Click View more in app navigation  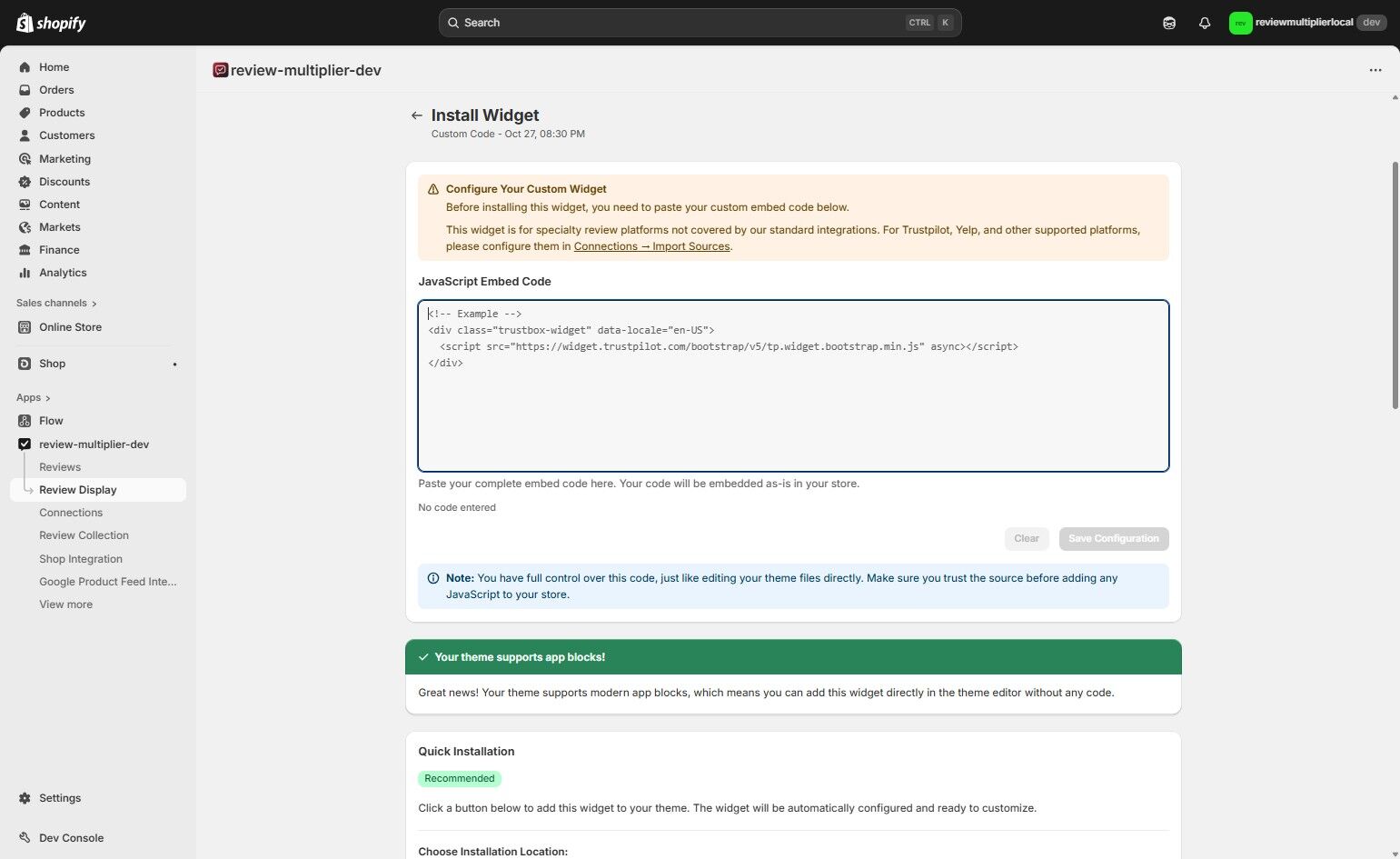[65, 604]
